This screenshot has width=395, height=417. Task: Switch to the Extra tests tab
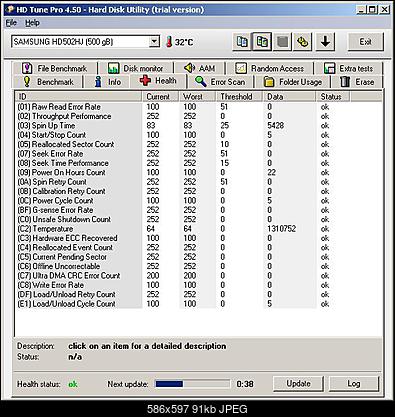[x=348, y=68]
